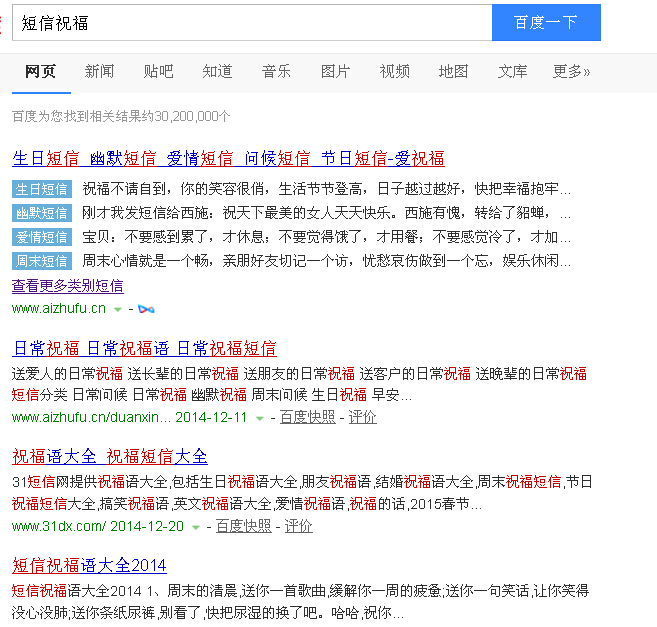The width and height of the screenshot is (657, 627).
Task: Expand the arrow beside 2014-12-20 date
Action: click(196, 527)
